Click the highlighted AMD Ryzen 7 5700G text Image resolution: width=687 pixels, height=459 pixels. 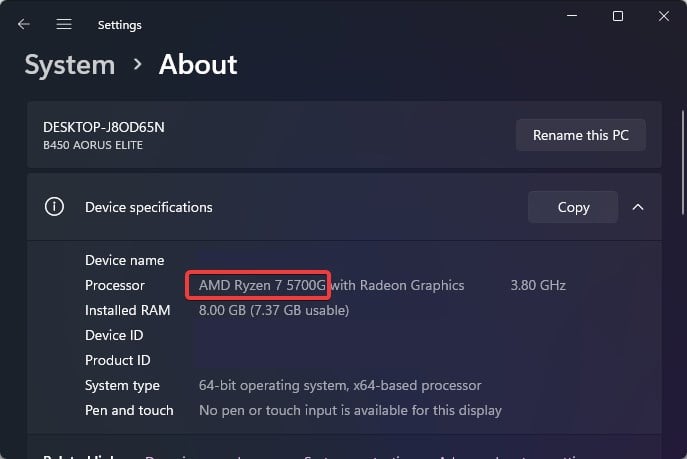click(261, 285)
